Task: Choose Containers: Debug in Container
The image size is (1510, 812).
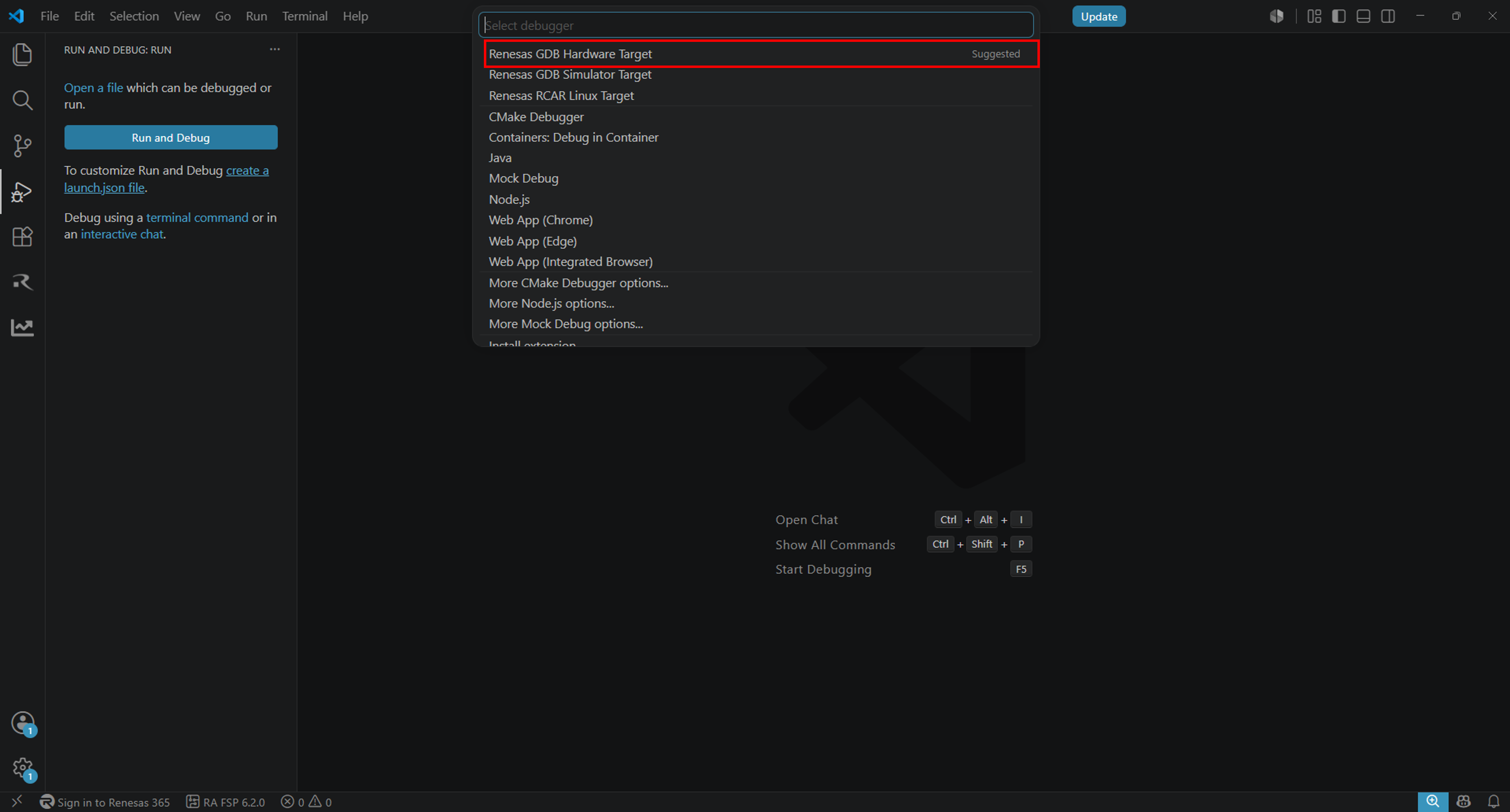Action: pyautogui.click(x=756, y=137)
